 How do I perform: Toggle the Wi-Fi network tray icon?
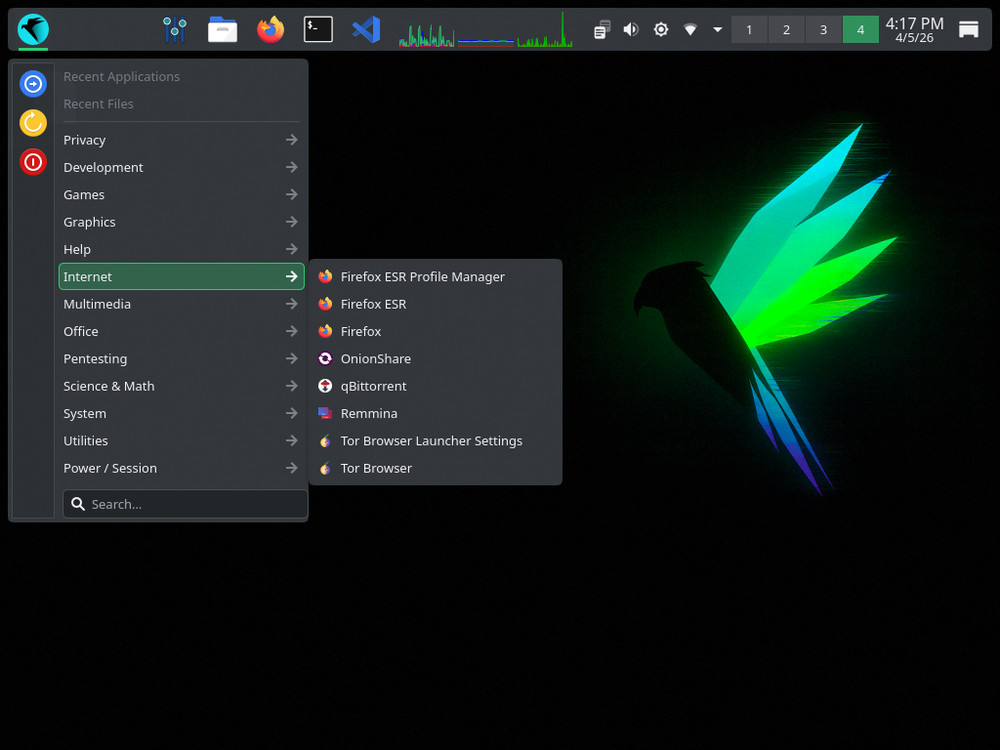click(690, 29)
